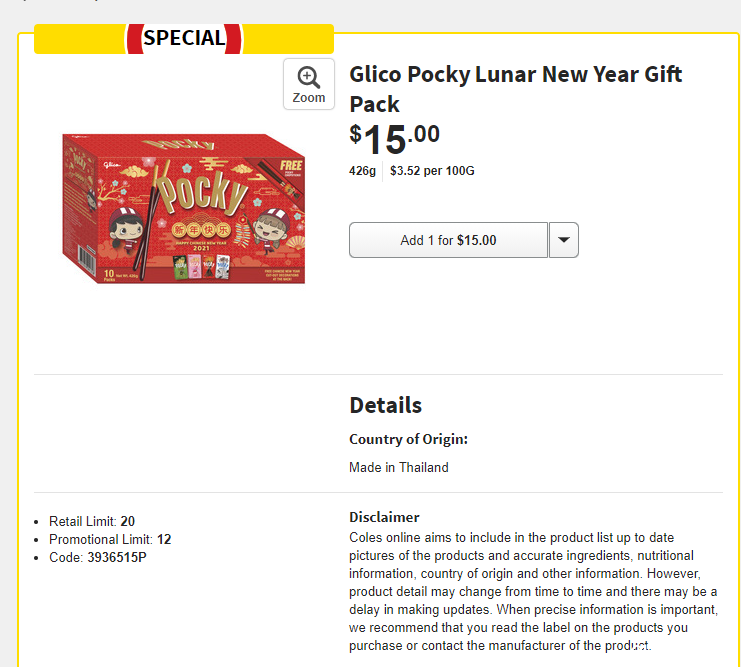Viewport: 741px width, 667px height.
Task: Click the Coles online disclaimer paragraph
Action: 534,591
